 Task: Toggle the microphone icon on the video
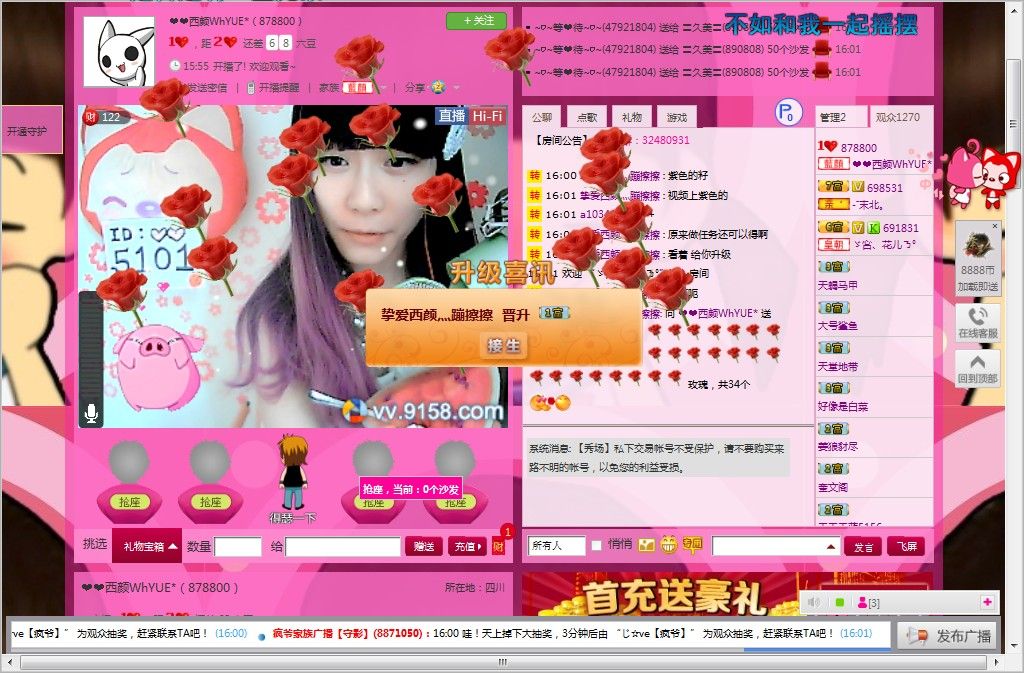[x=91, y=413]
